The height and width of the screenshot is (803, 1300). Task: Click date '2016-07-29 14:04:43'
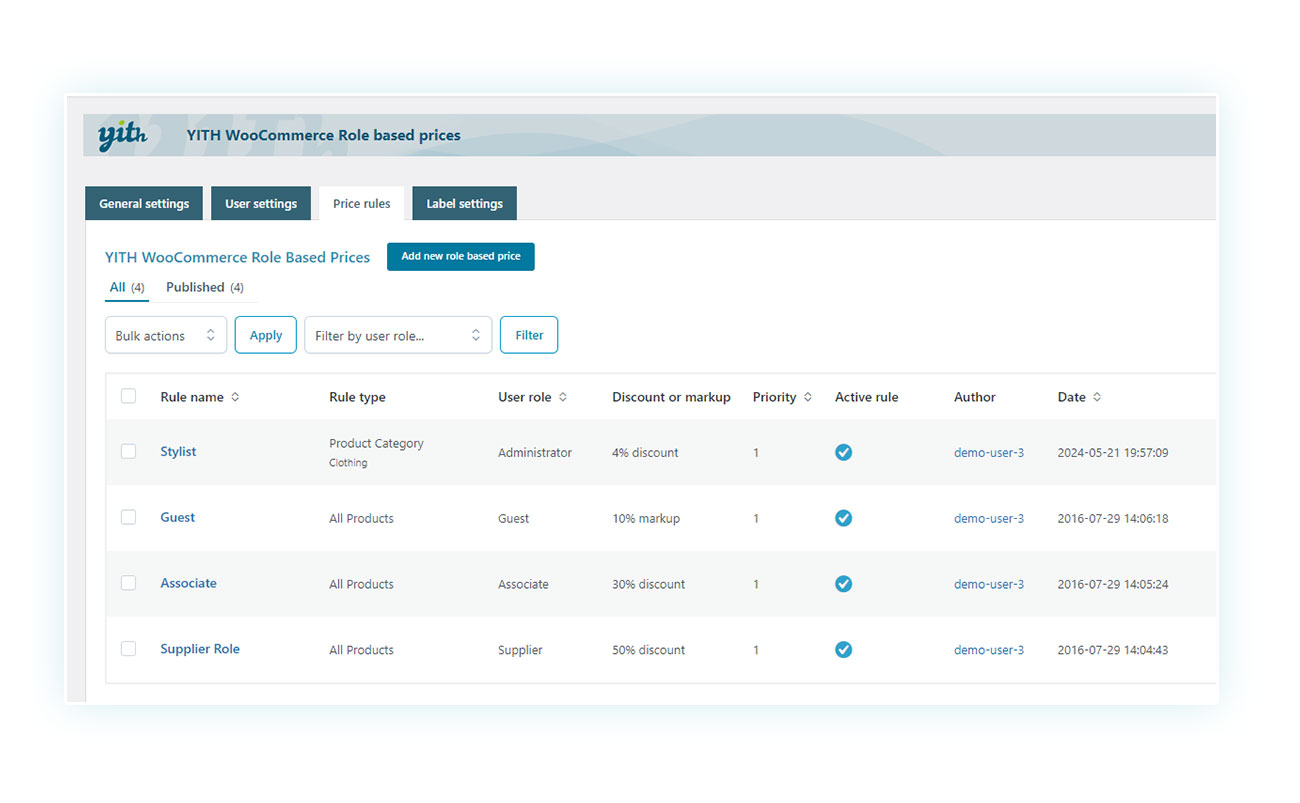point(1113,650)
